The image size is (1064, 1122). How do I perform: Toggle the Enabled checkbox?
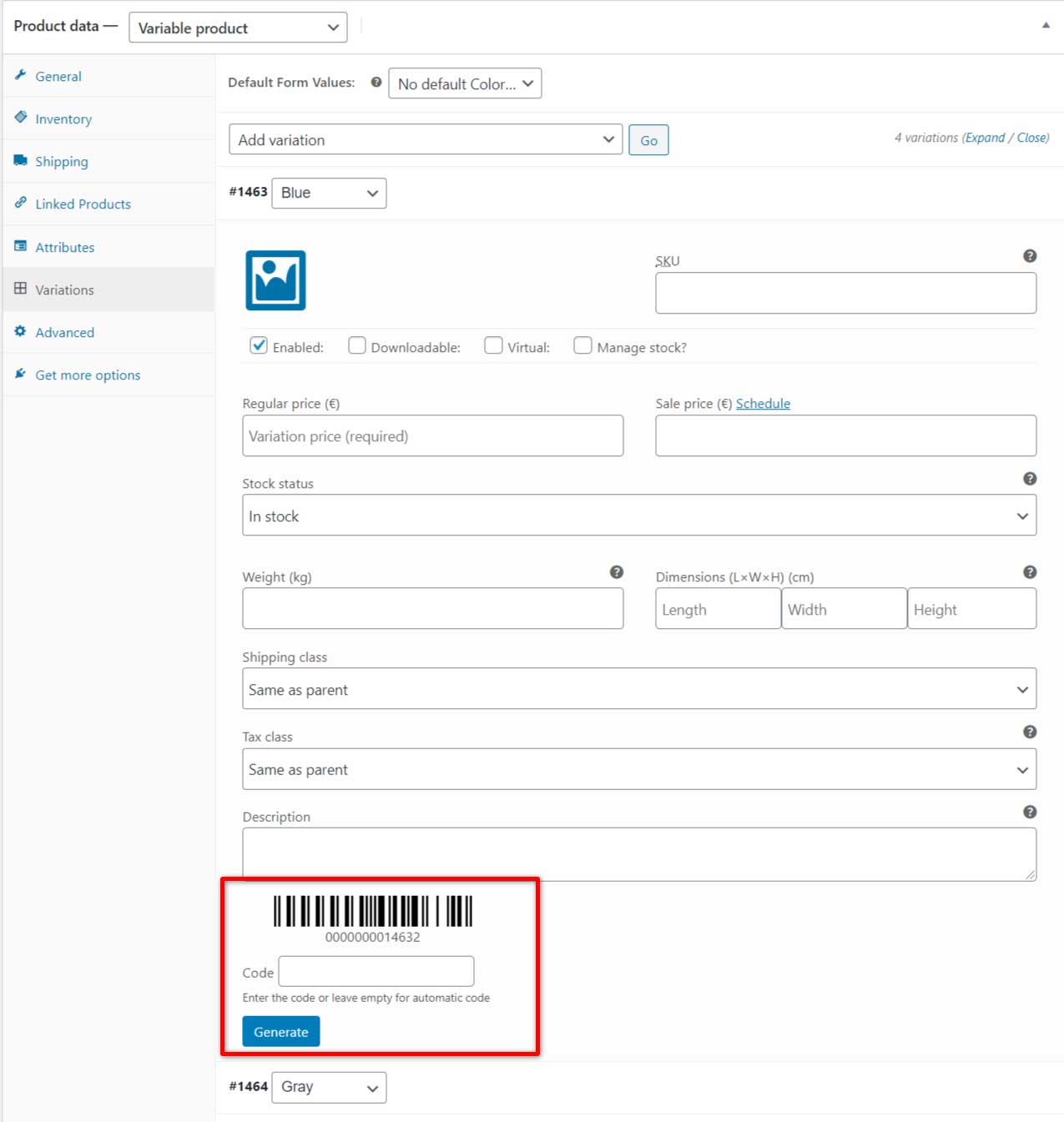point(259,345)
